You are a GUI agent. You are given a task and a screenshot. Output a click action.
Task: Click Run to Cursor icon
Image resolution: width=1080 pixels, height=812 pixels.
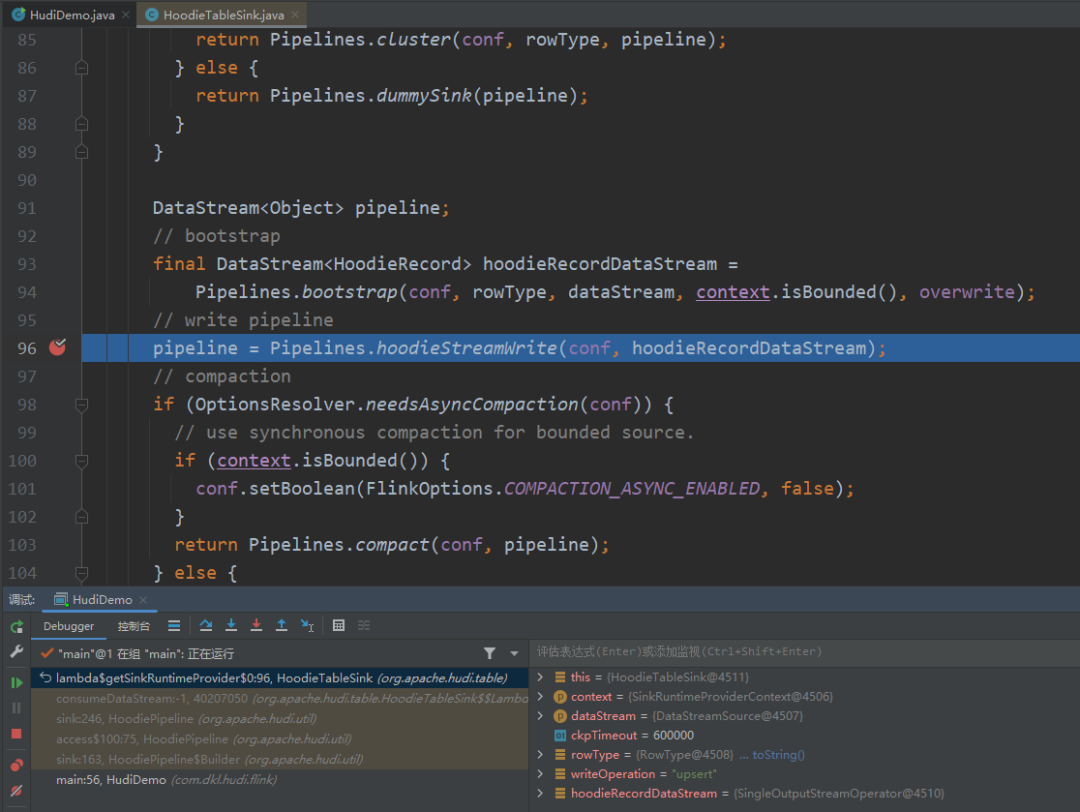pos(307,625)
